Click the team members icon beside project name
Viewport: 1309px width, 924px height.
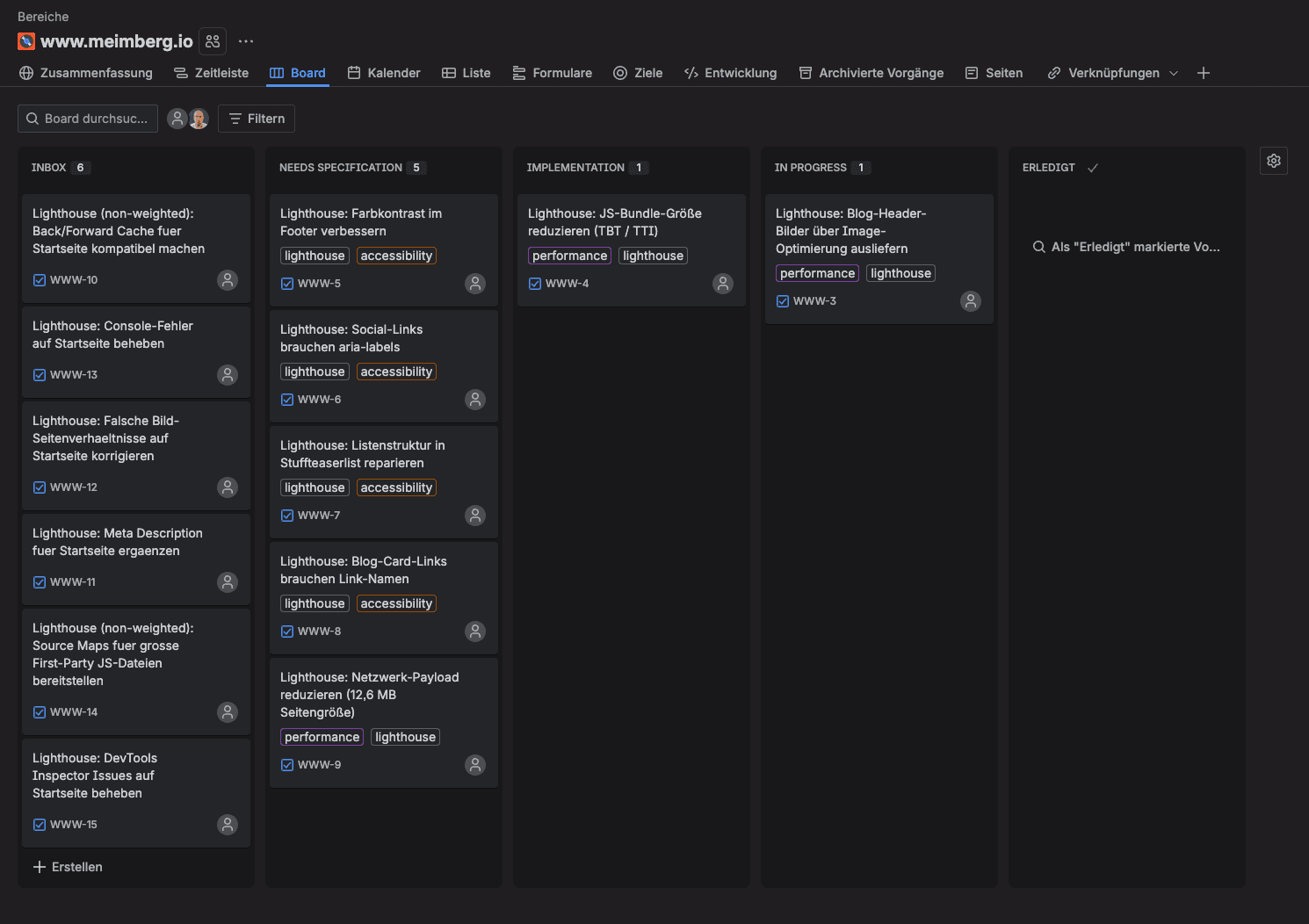pos(213,41)
